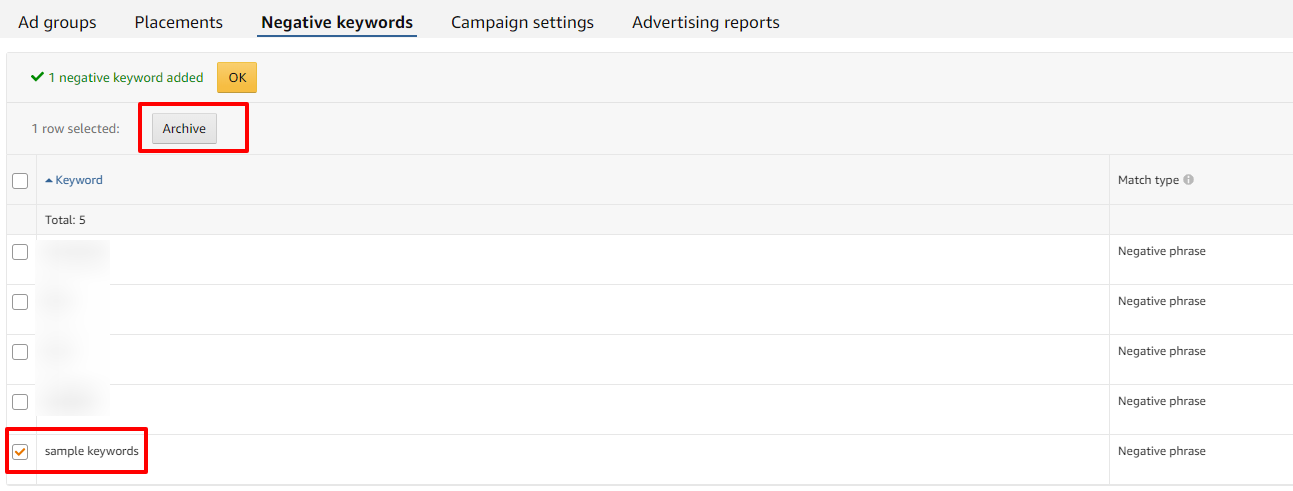Archive the selected negative keyword
Image resolution: width=1293 pixels, height=491 pixels.
click(184, 129)
